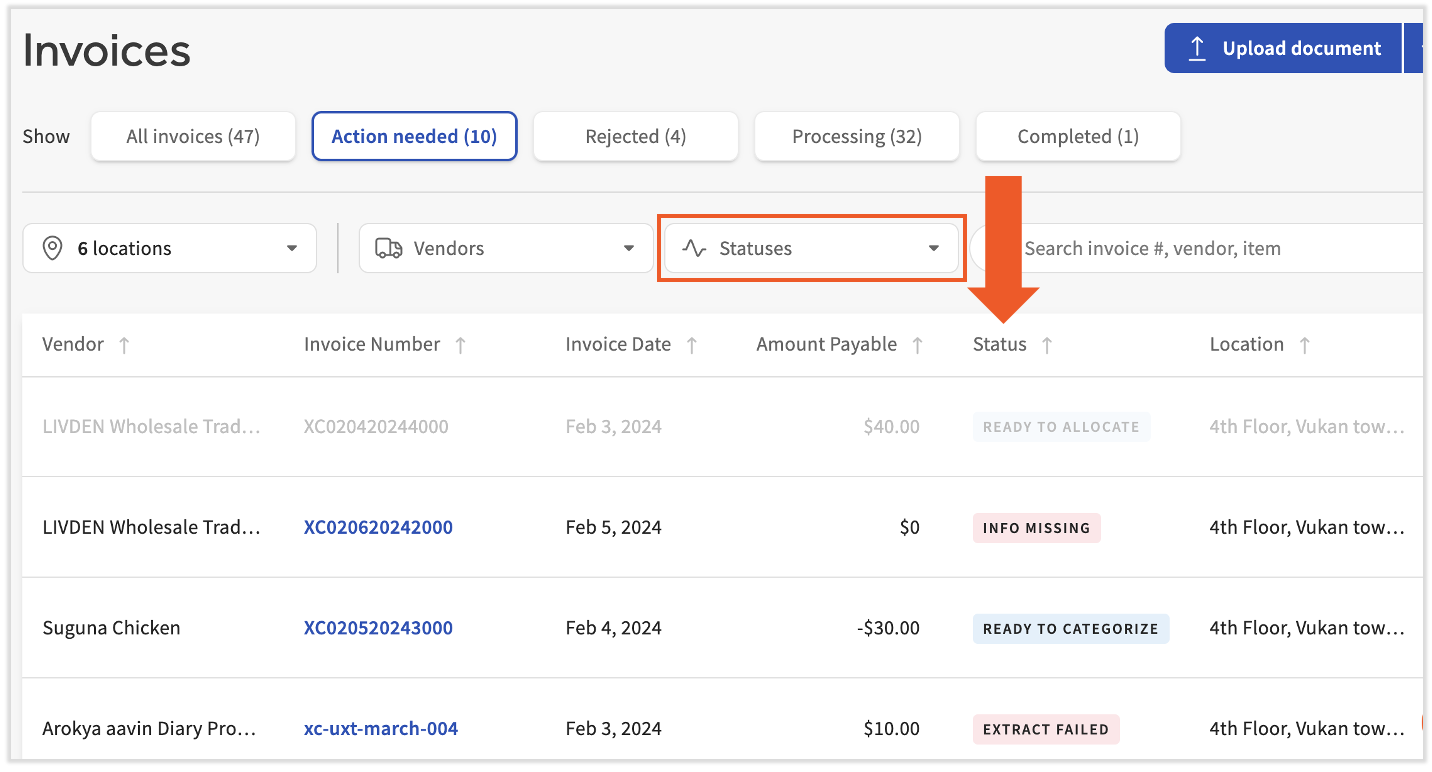Sort by Amount Payable using its arrow icon
1432x772 pixels.
(919, 344)
